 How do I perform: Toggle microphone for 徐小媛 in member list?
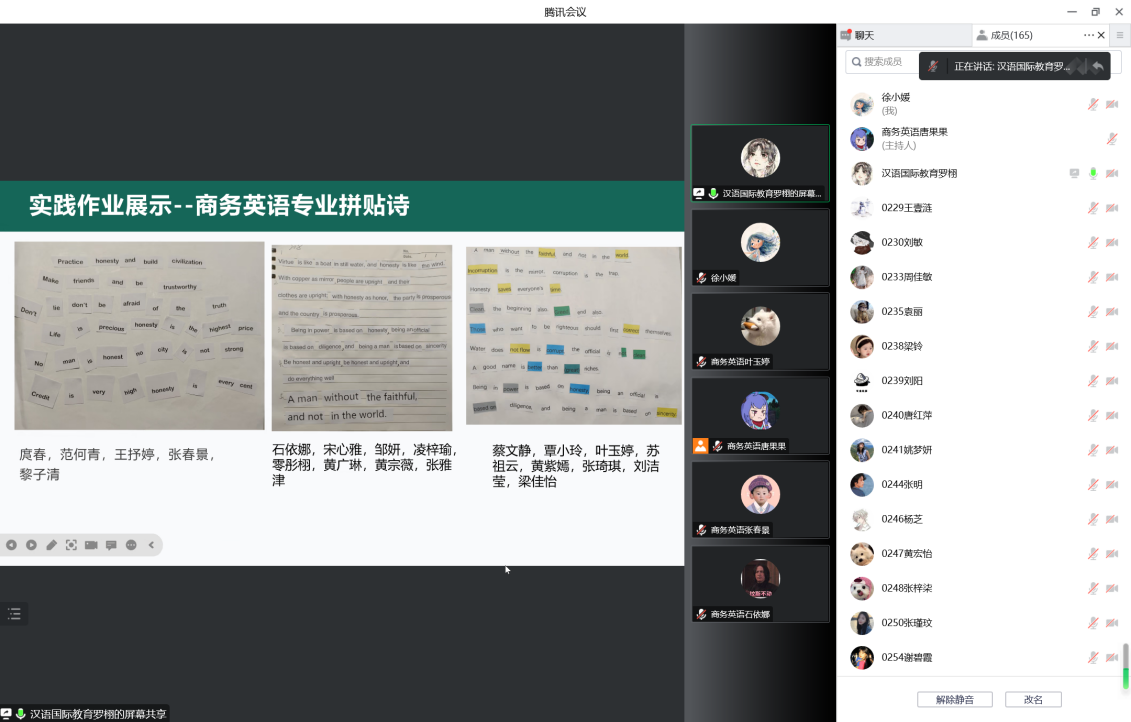tap(1093, 104)
